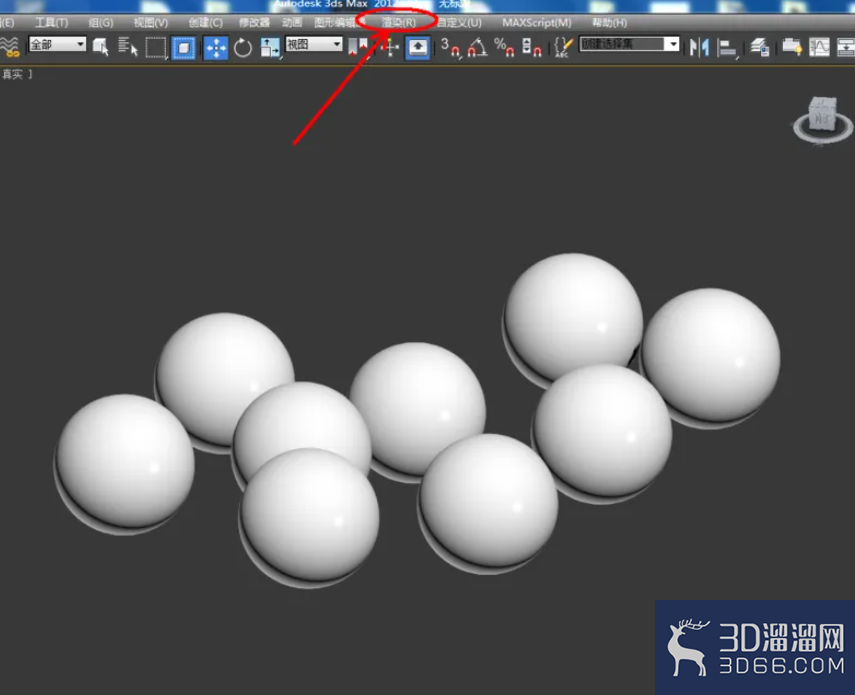The height and width of the screenshot is (695, 855).
Task: Click the 真实 viewport shading label
Action: [x=12, y=74]
